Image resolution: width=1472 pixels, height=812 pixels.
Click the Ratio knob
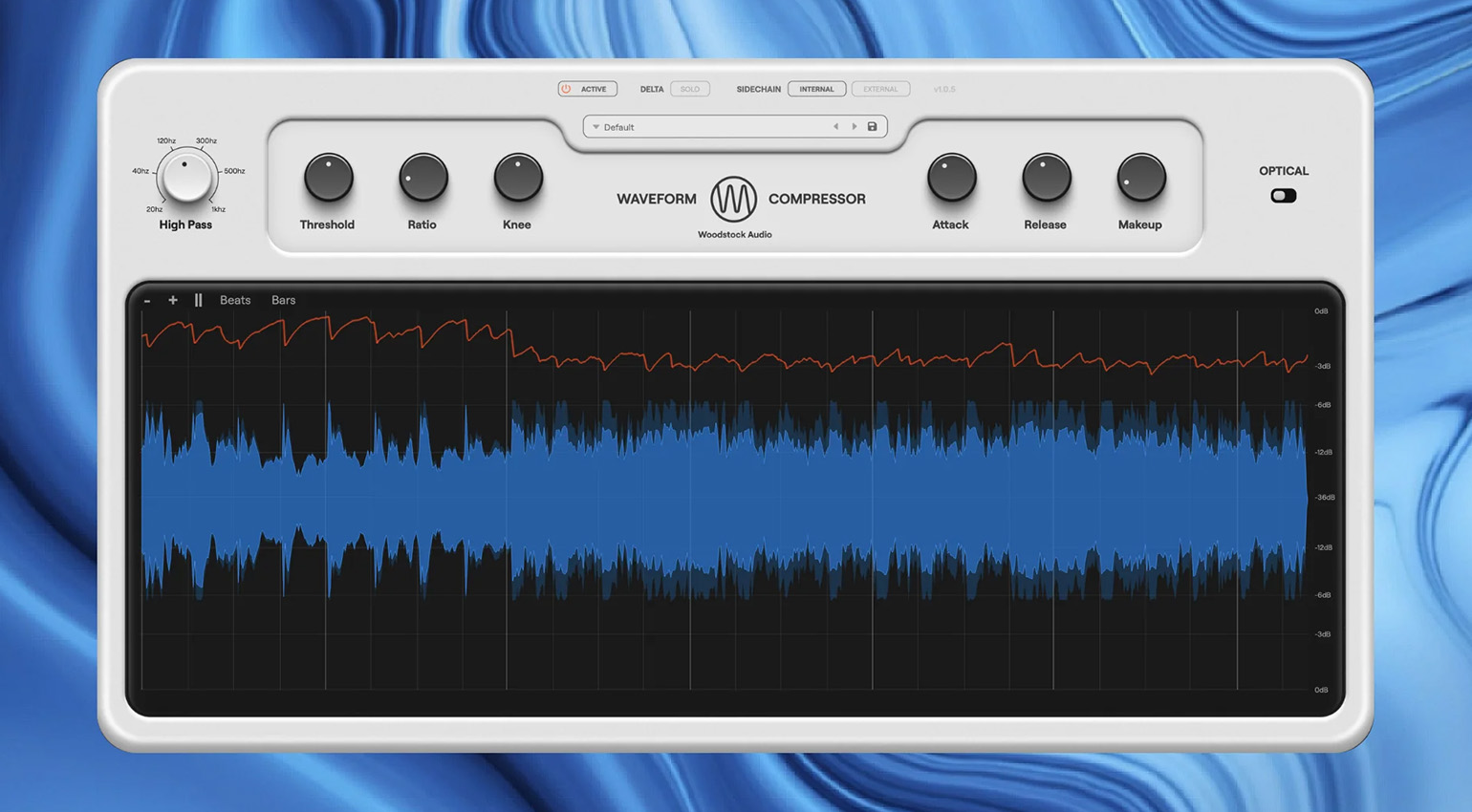422,179
